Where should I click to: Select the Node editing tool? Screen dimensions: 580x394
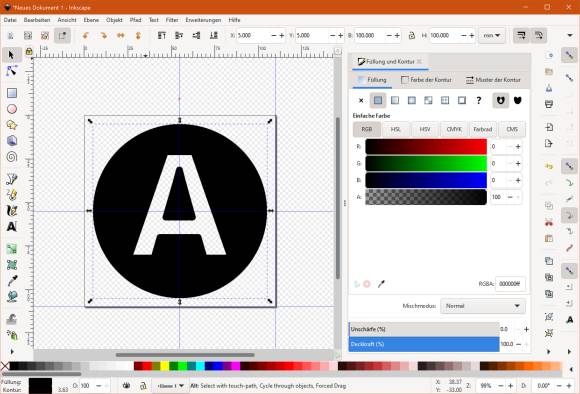(11, 71)
